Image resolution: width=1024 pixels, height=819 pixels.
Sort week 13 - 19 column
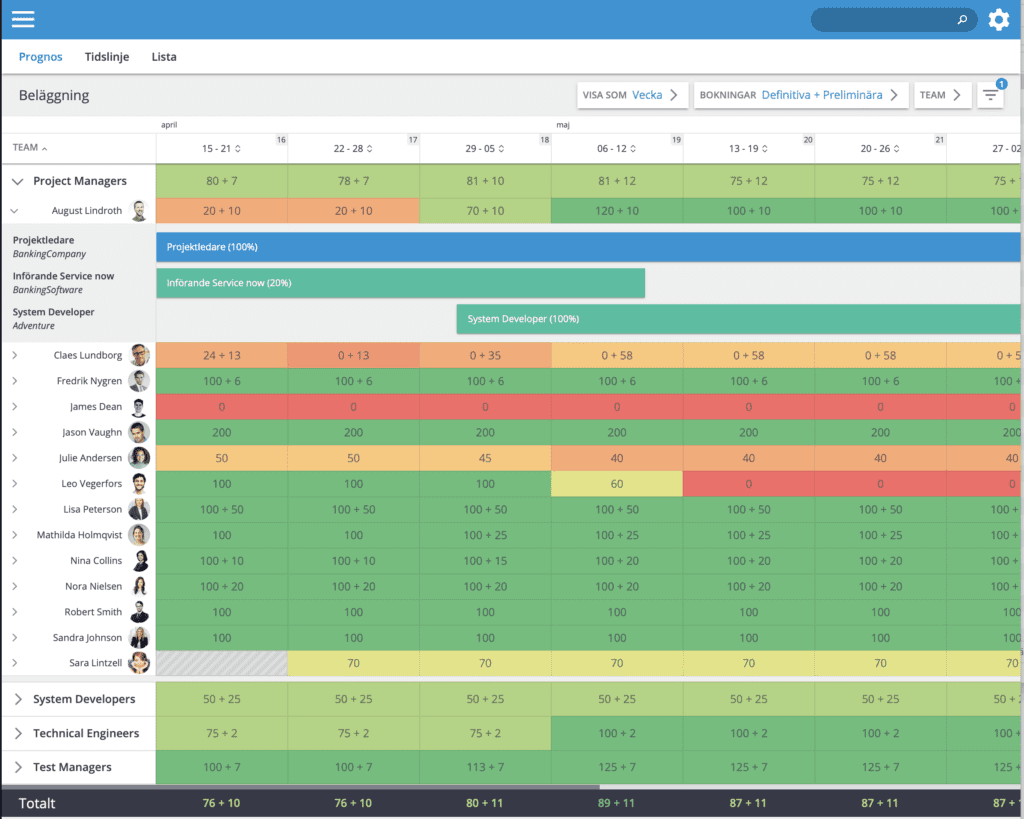765,149
